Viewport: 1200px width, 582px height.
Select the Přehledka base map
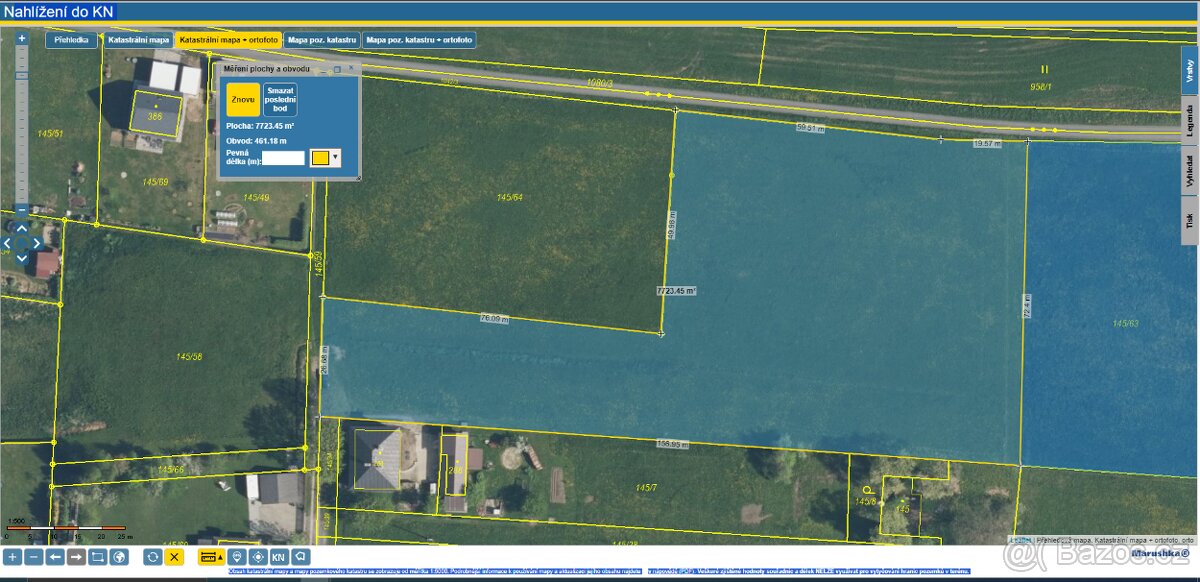(72, 40)
